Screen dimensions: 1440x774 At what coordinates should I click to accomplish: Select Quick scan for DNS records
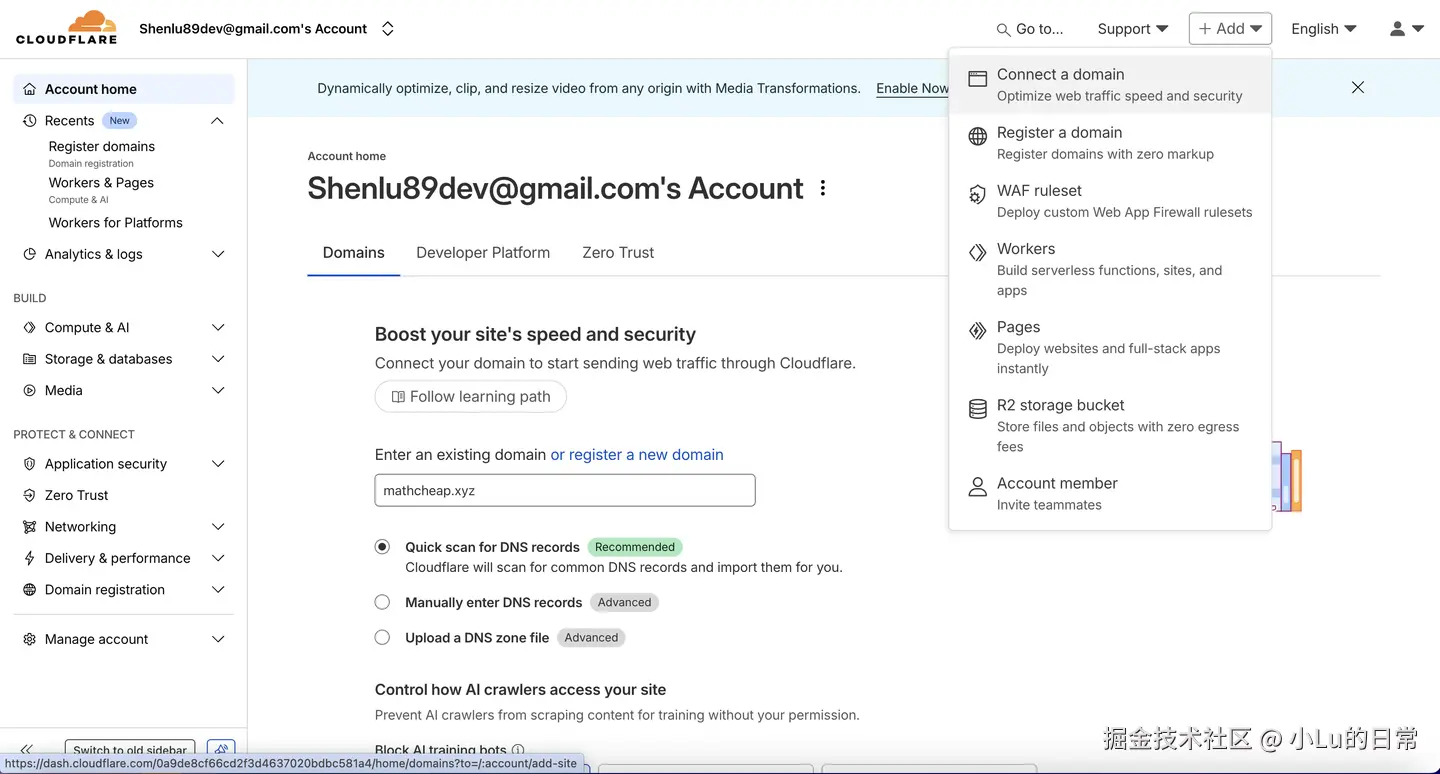pyautogui.click(x=382, y=547)
